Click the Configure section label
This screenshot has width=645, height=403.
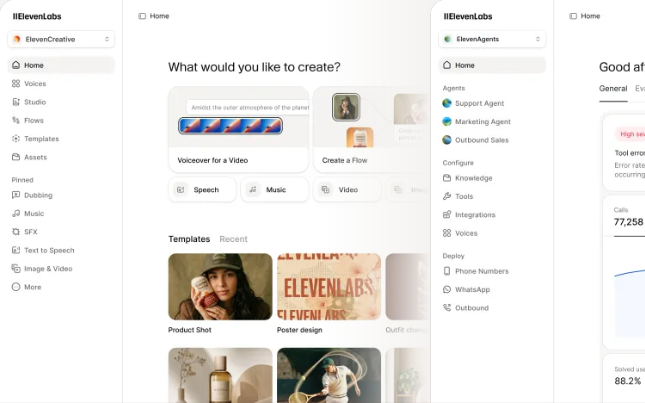coord(458,162)
